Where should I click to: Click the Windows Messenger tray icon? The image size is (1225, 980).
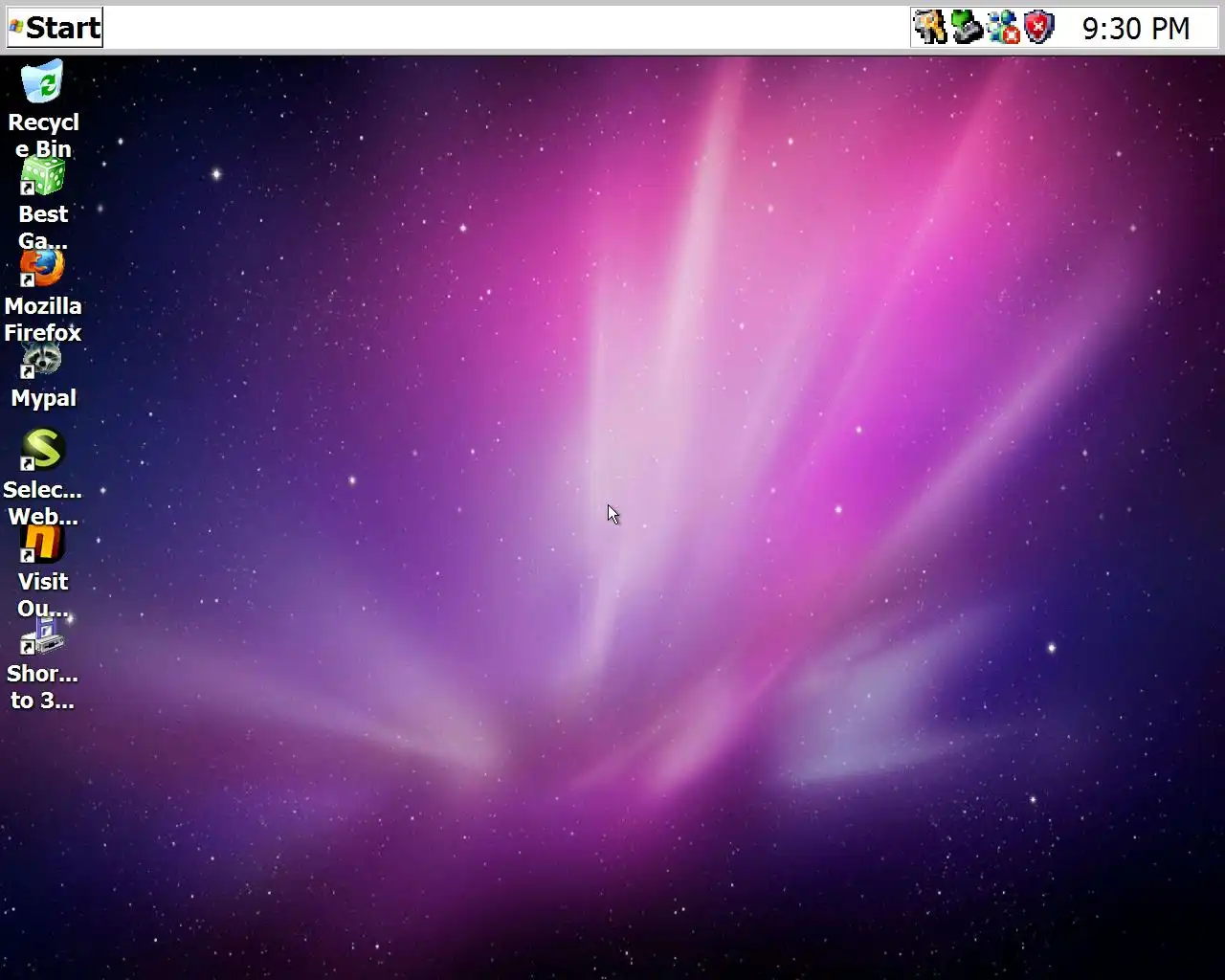coord(1003,28)
